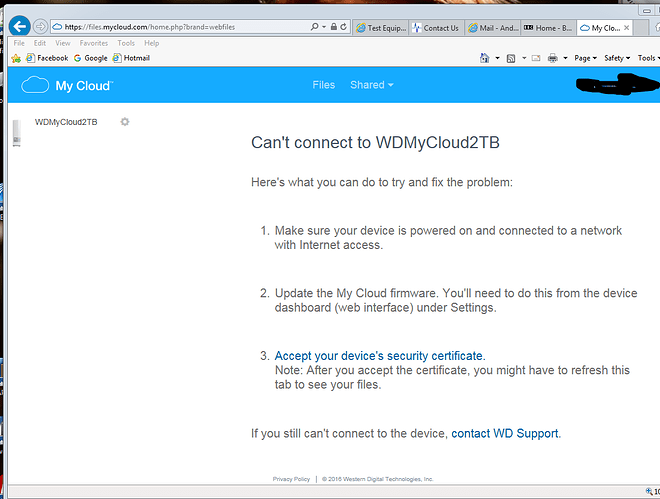Click the security lock icon in address bar

coord(334,27)
